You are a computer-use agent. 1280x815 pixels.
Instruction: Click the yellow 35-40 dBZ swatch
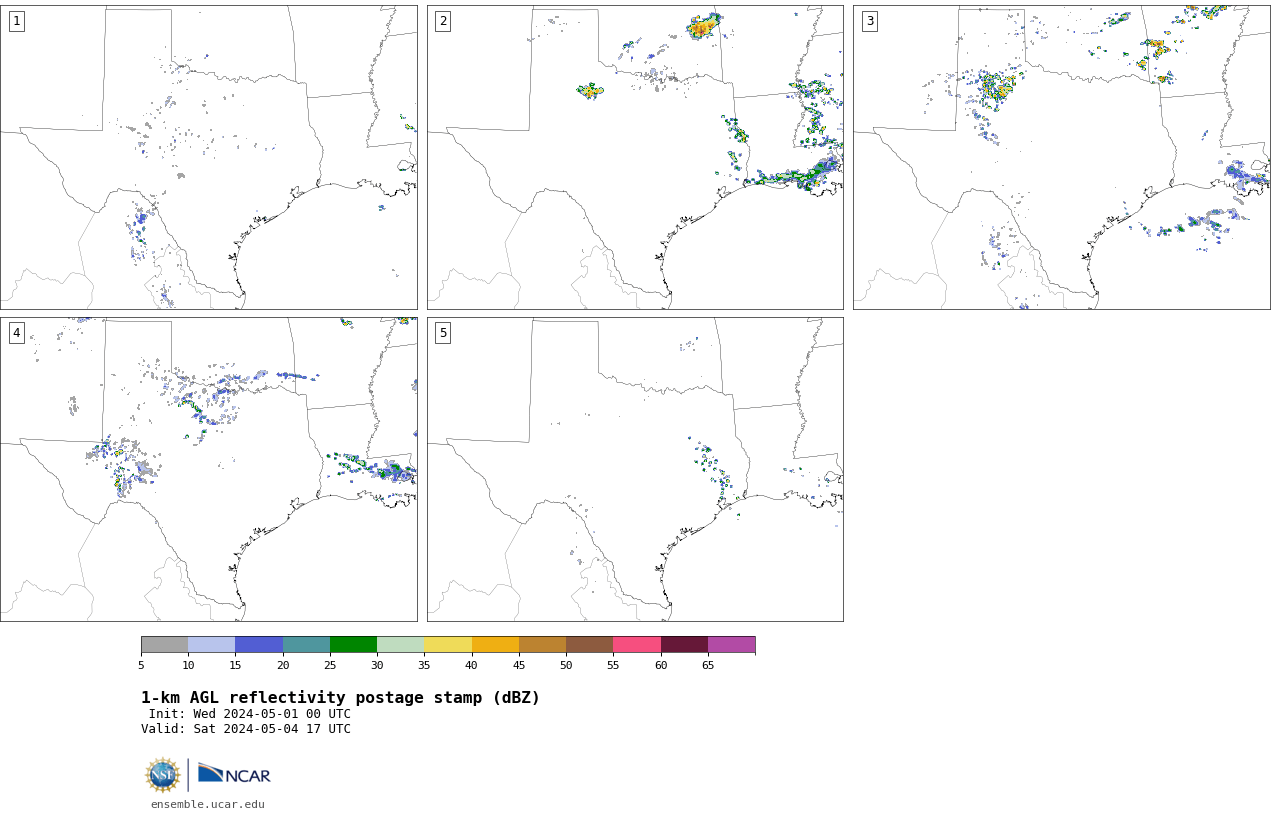click(x=448, y=644)
